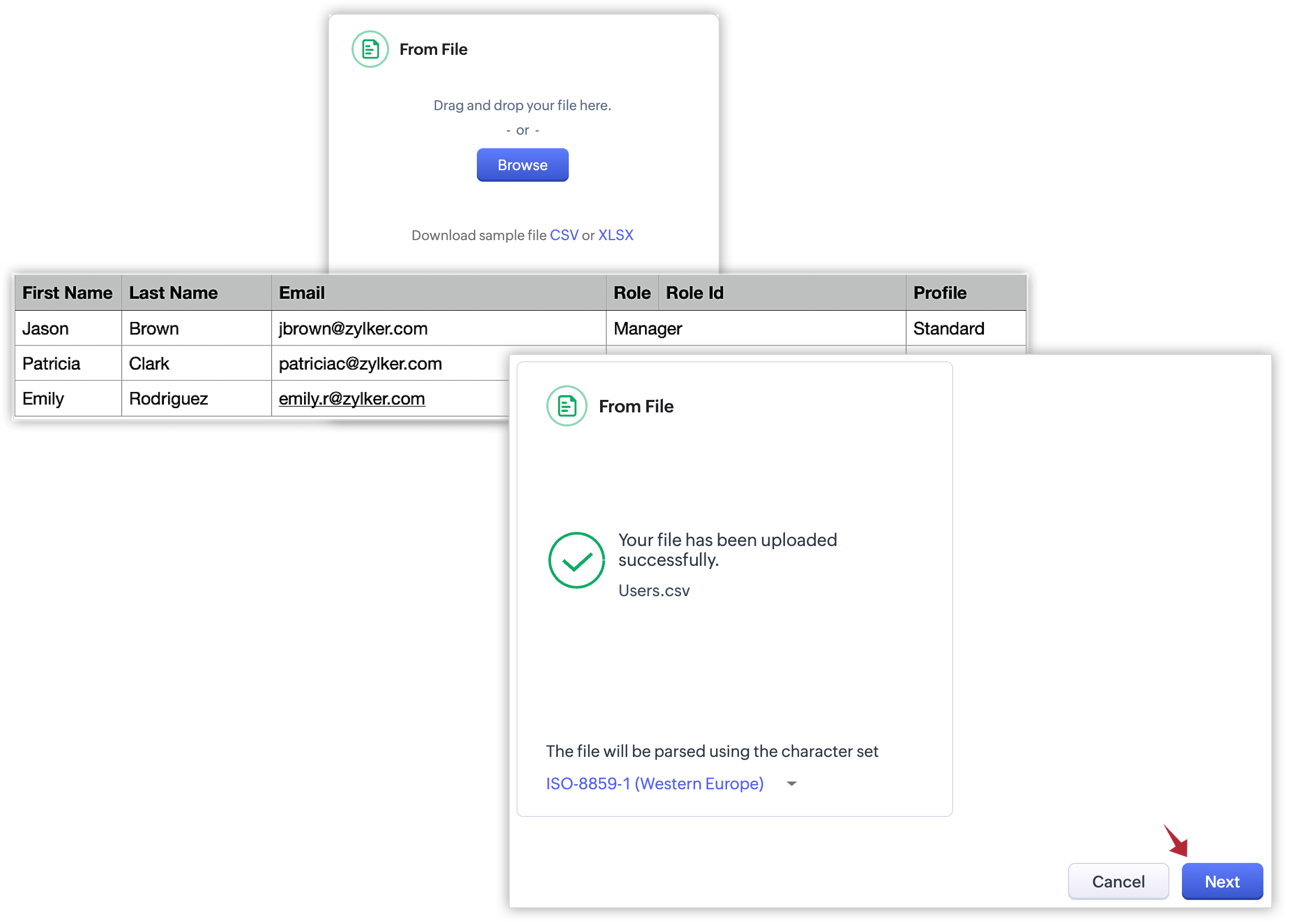Select the First Name column header
Screen dimensions: 1289x924
tap(67, 293)
